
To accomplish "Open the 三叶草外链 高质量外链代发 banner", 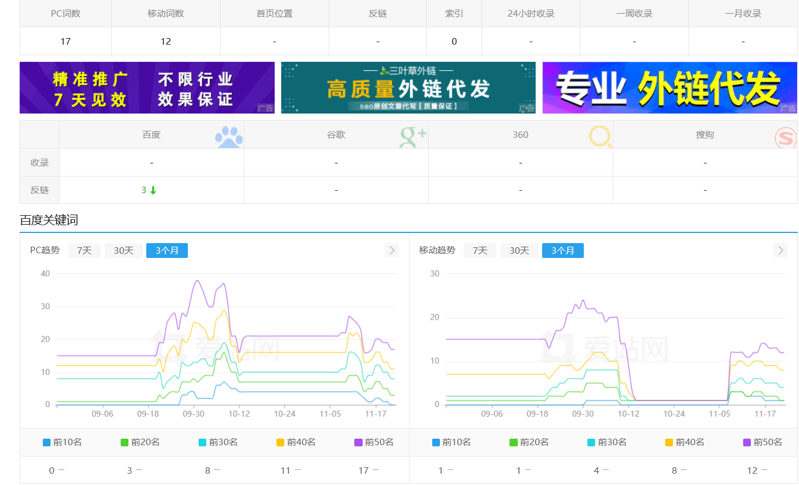I will click(408, 88).
